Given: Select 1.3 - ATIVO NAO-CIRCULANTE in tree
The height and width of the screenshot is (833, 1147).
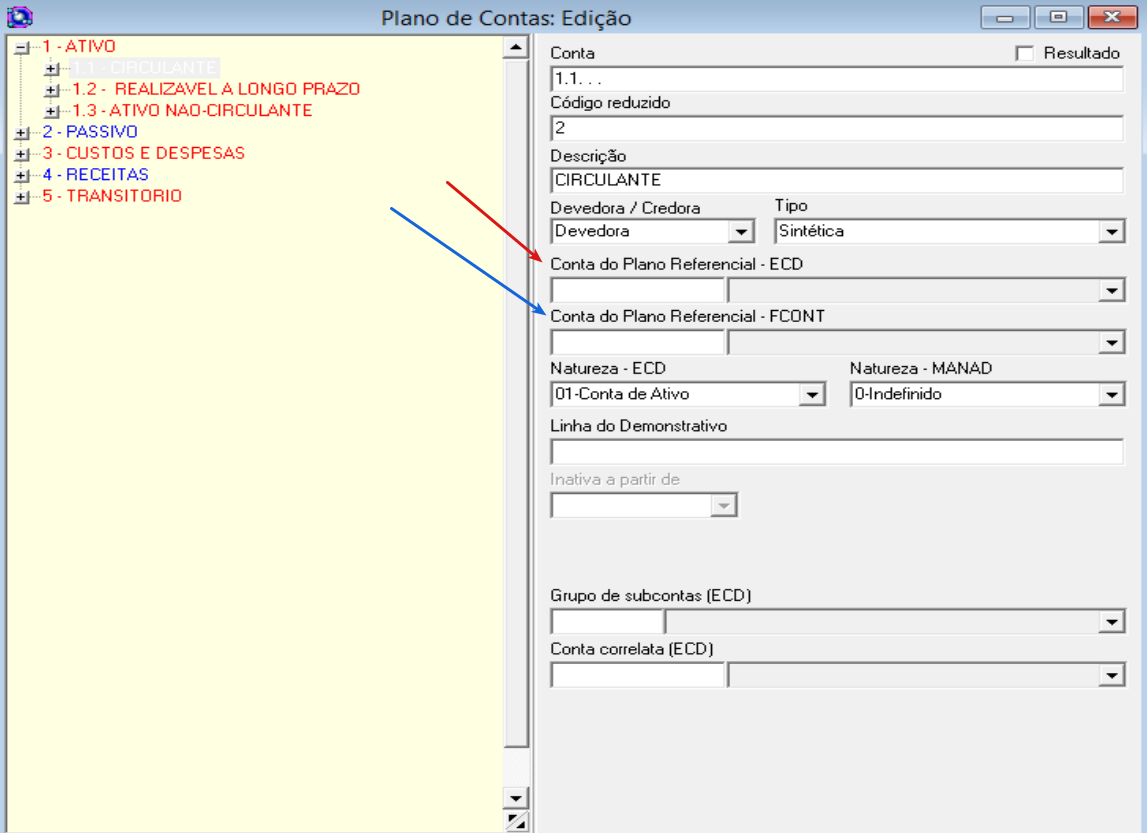Looking at the screenshot, I should (x=192, y=111).
